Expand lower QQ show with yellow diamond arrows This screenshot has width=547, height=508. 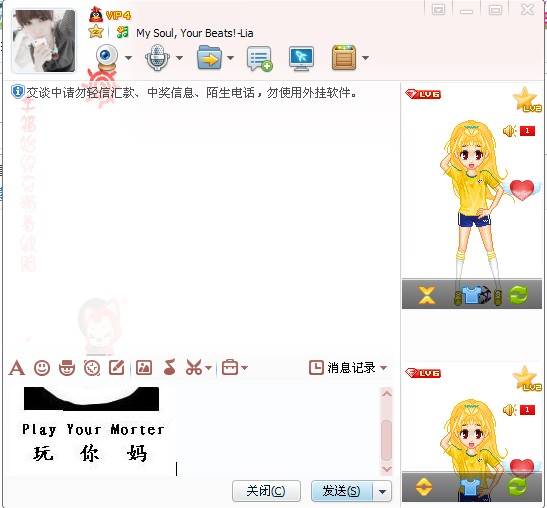[424, 487]
